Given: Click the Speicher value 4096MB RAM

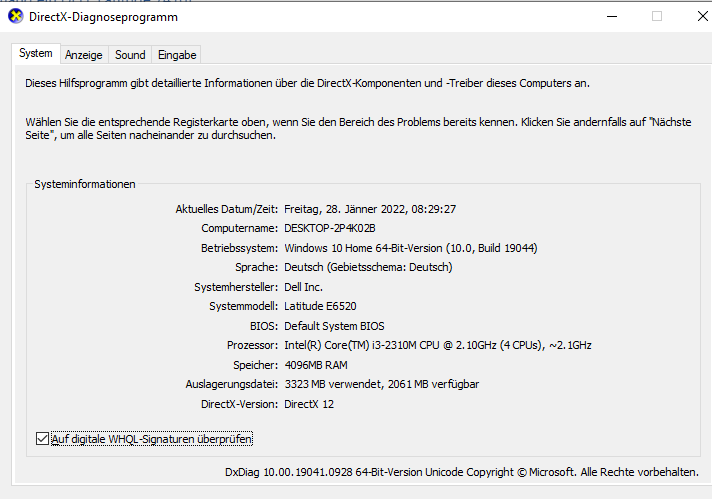Looking at the screenshot, I should tap(316, 365).
